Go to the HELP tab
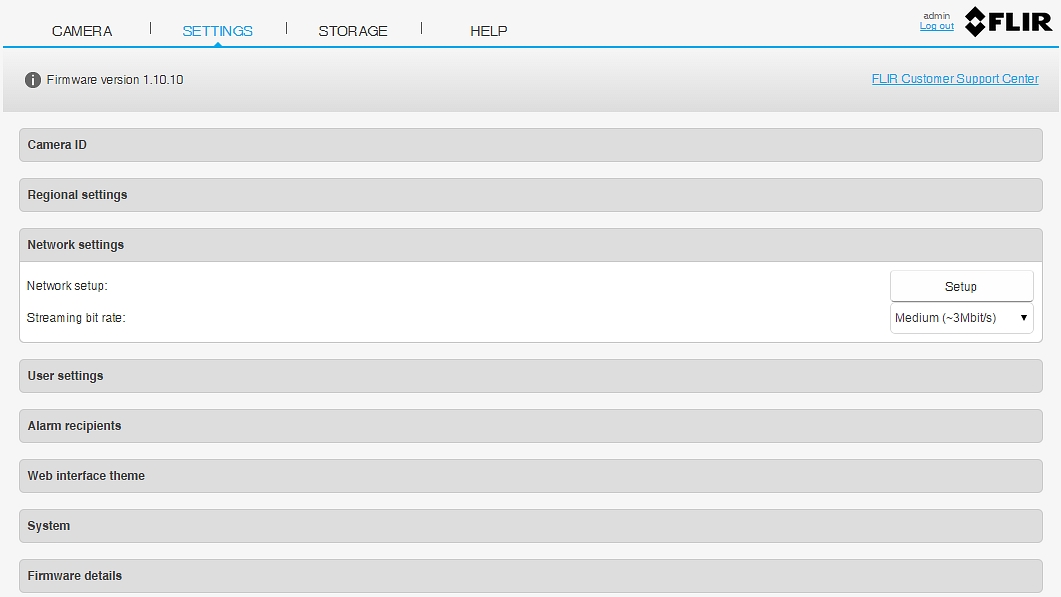The width and height of the screenshot is (1061, 597). coord(488,31)
